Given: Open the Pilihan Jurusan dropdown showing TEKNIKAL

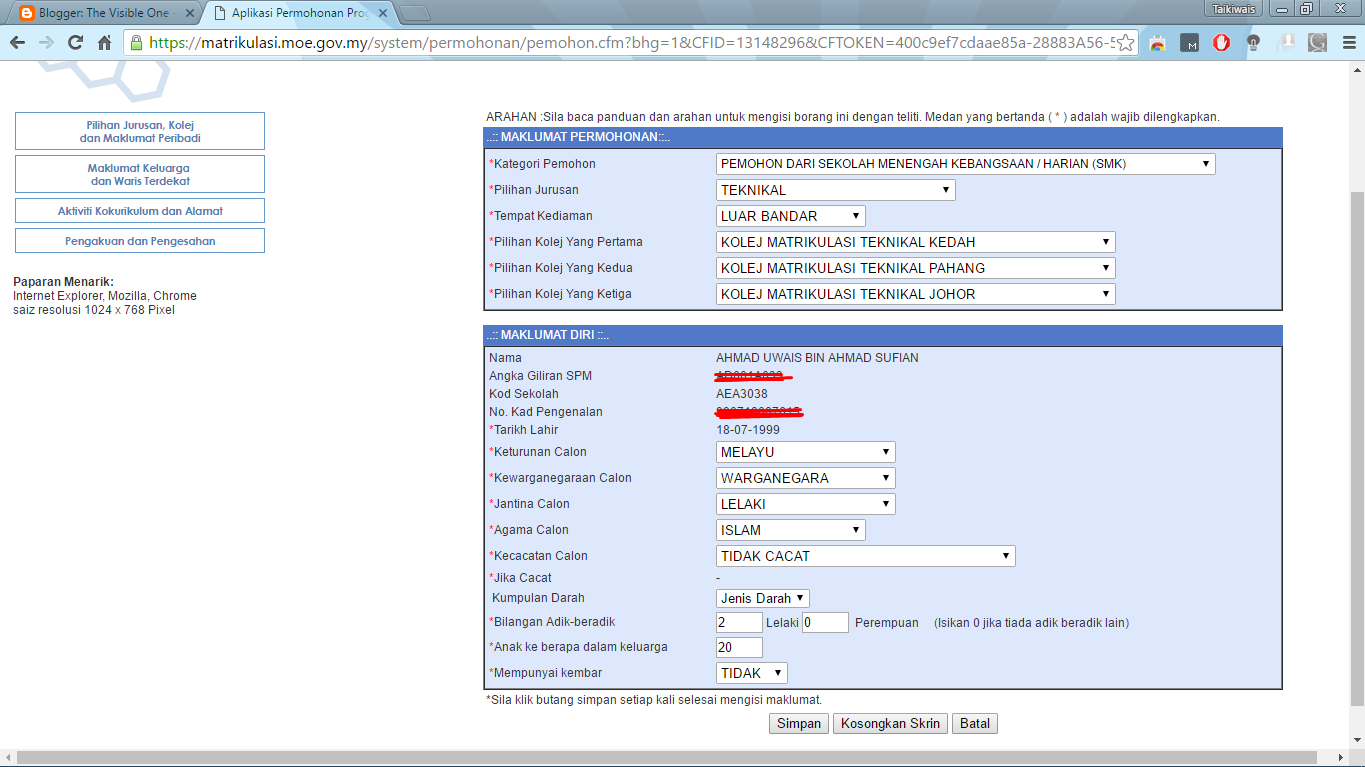Looking at the screenshot, I should coord(835,190).
